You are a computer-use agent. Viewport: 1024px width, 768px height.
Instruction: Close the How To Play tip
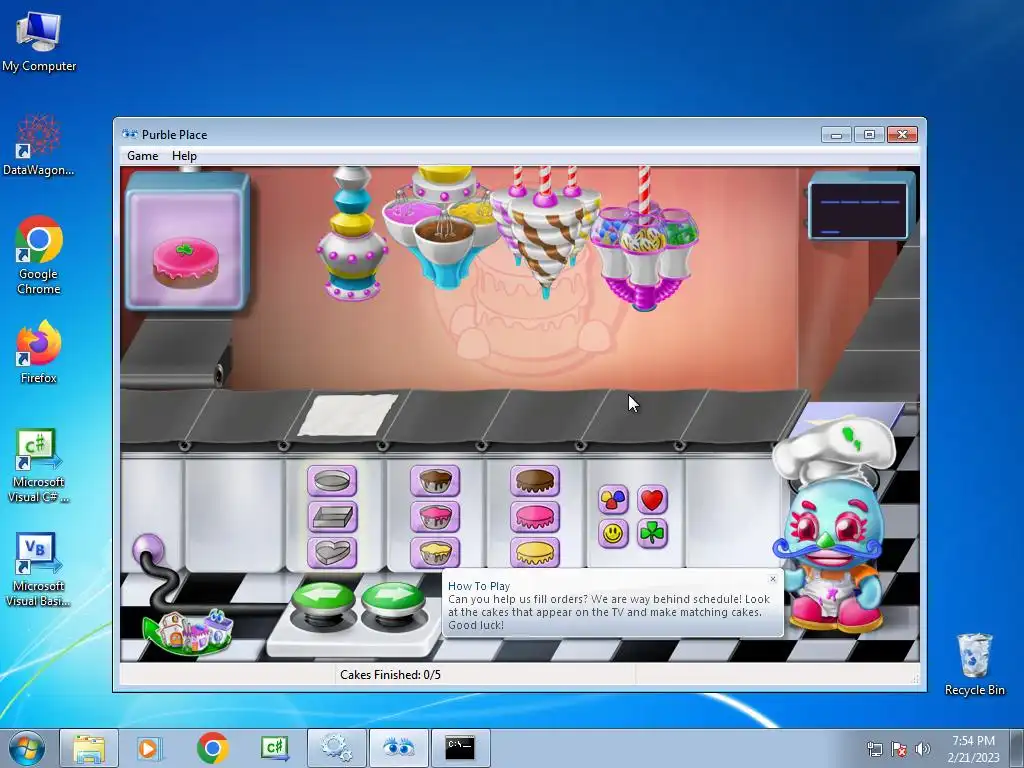[x=773, y=579]
